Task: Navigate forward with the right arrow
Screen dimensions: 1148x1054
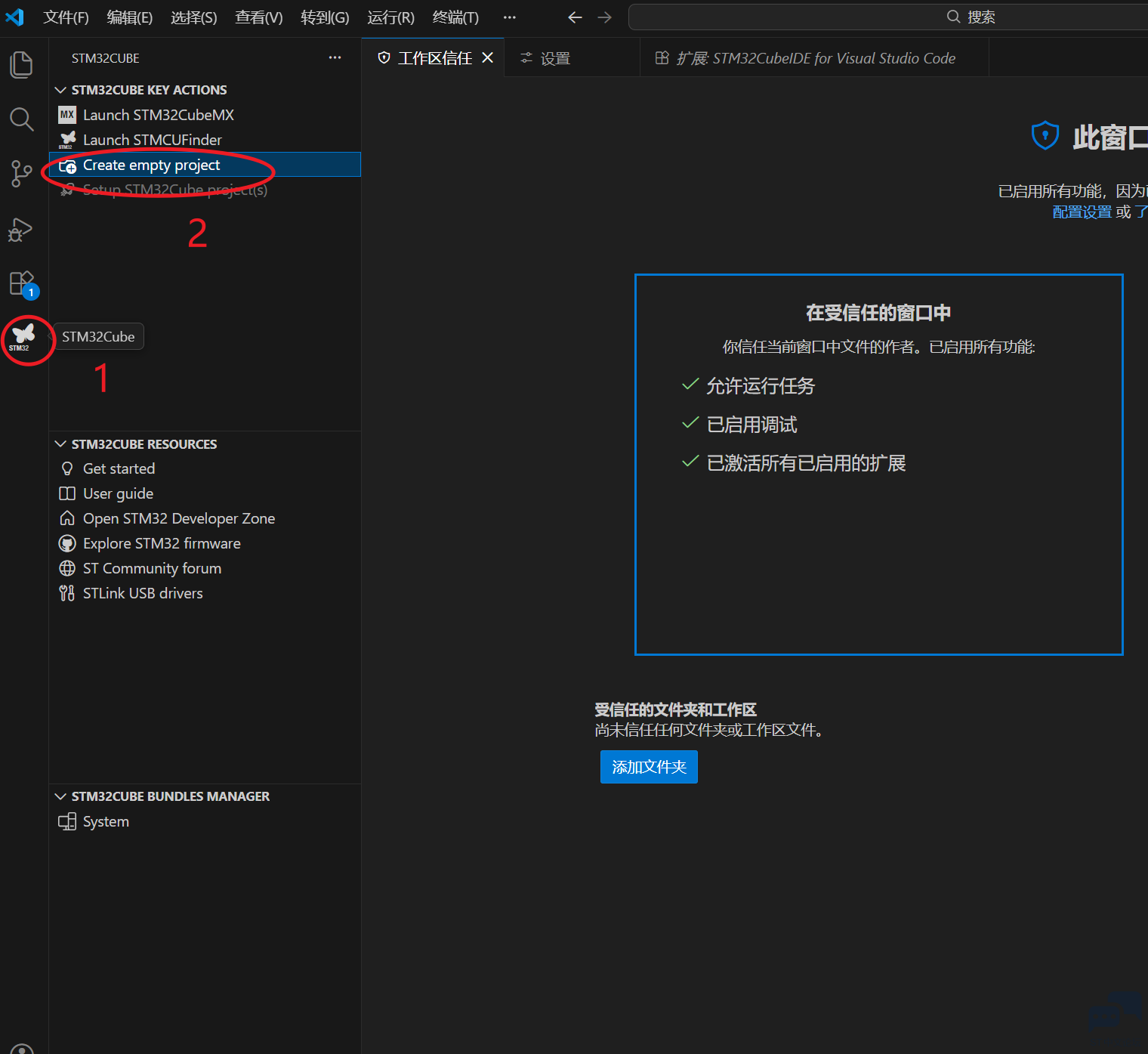Action: click(x=604, y=17)
